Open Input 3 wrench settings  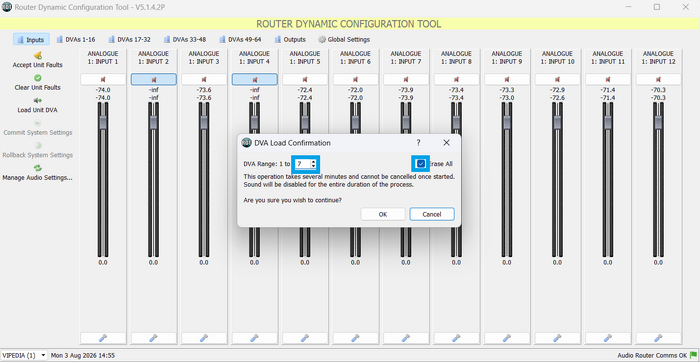tap(204, 338)
